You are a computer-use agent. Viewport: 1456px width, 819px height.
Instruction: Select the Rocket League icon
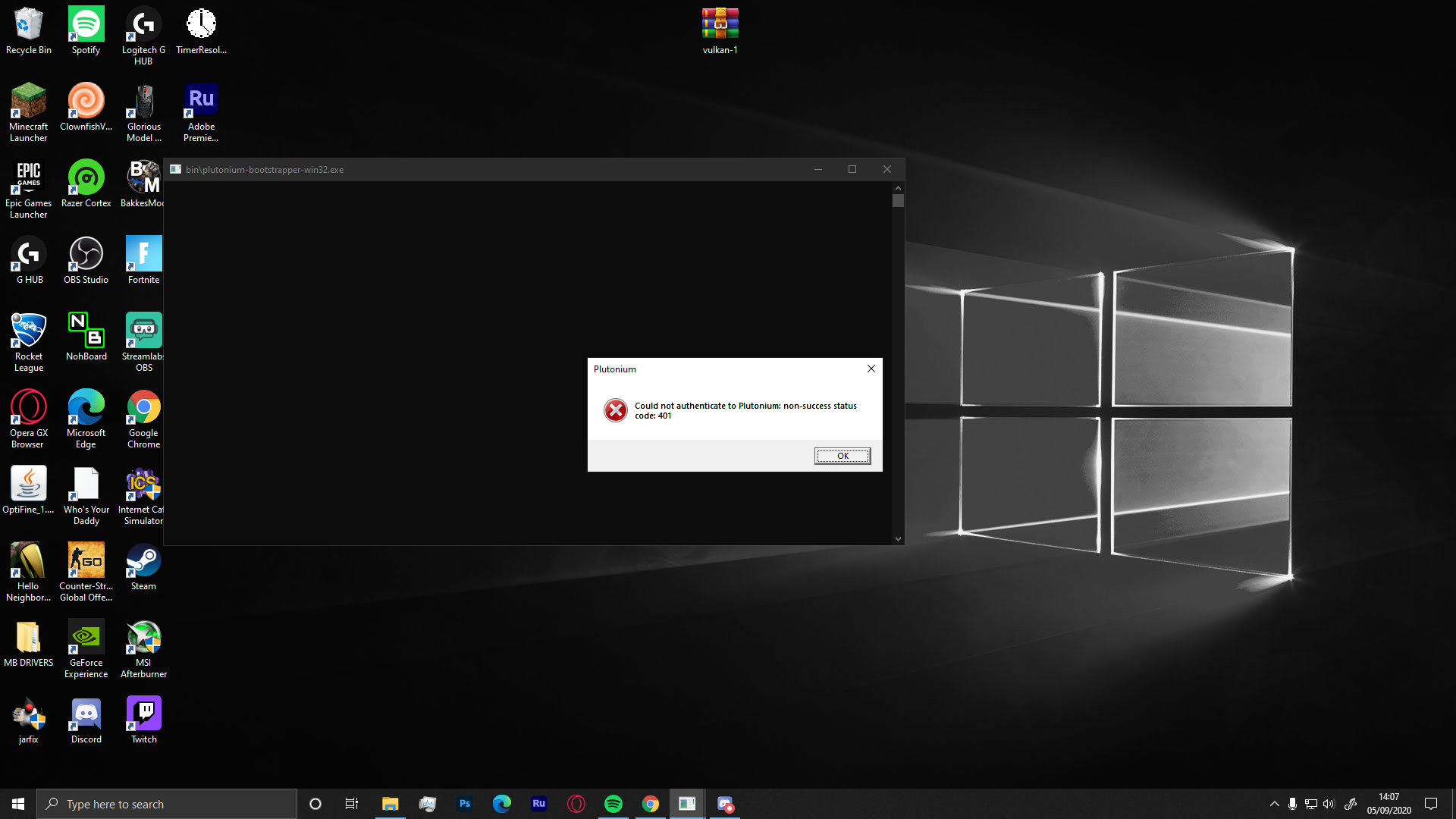point(29,343)
